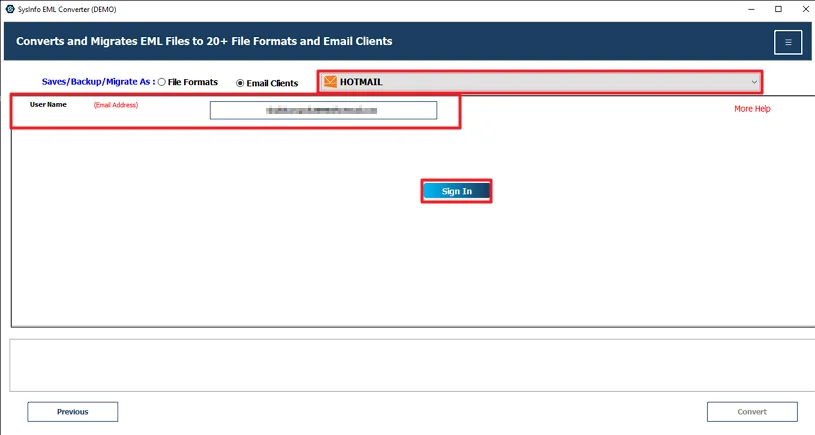
Task: Go back with the Previous button
Action: (73, 412)
